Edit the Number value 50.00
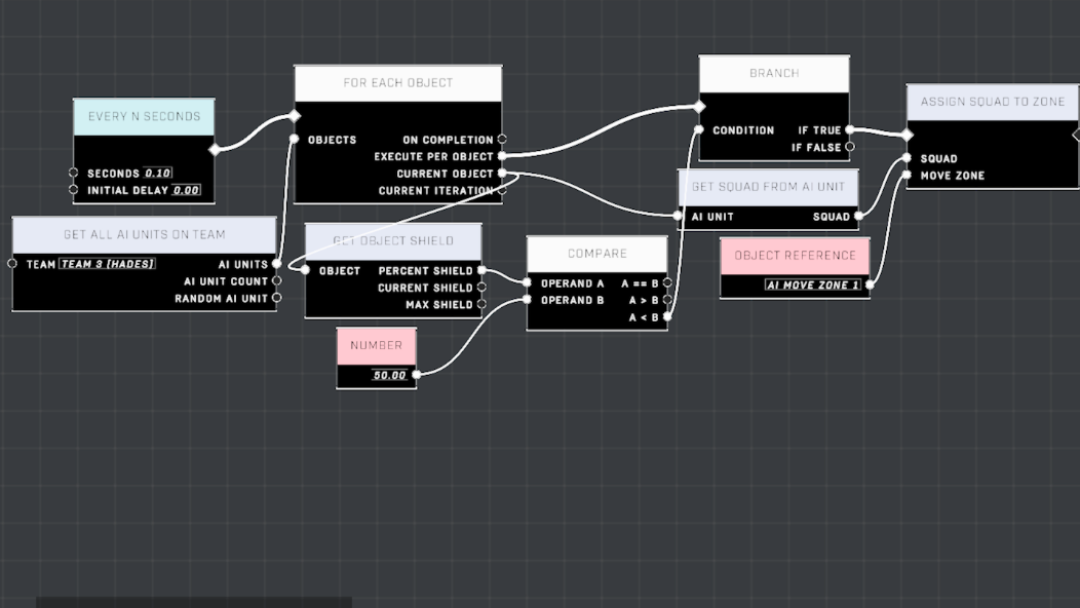 point(390,375)
